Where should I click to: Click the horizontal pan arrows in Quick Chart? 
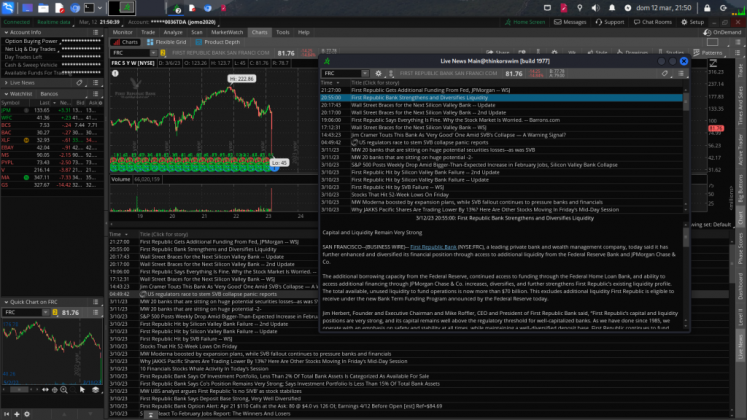(x=45, y=390)
